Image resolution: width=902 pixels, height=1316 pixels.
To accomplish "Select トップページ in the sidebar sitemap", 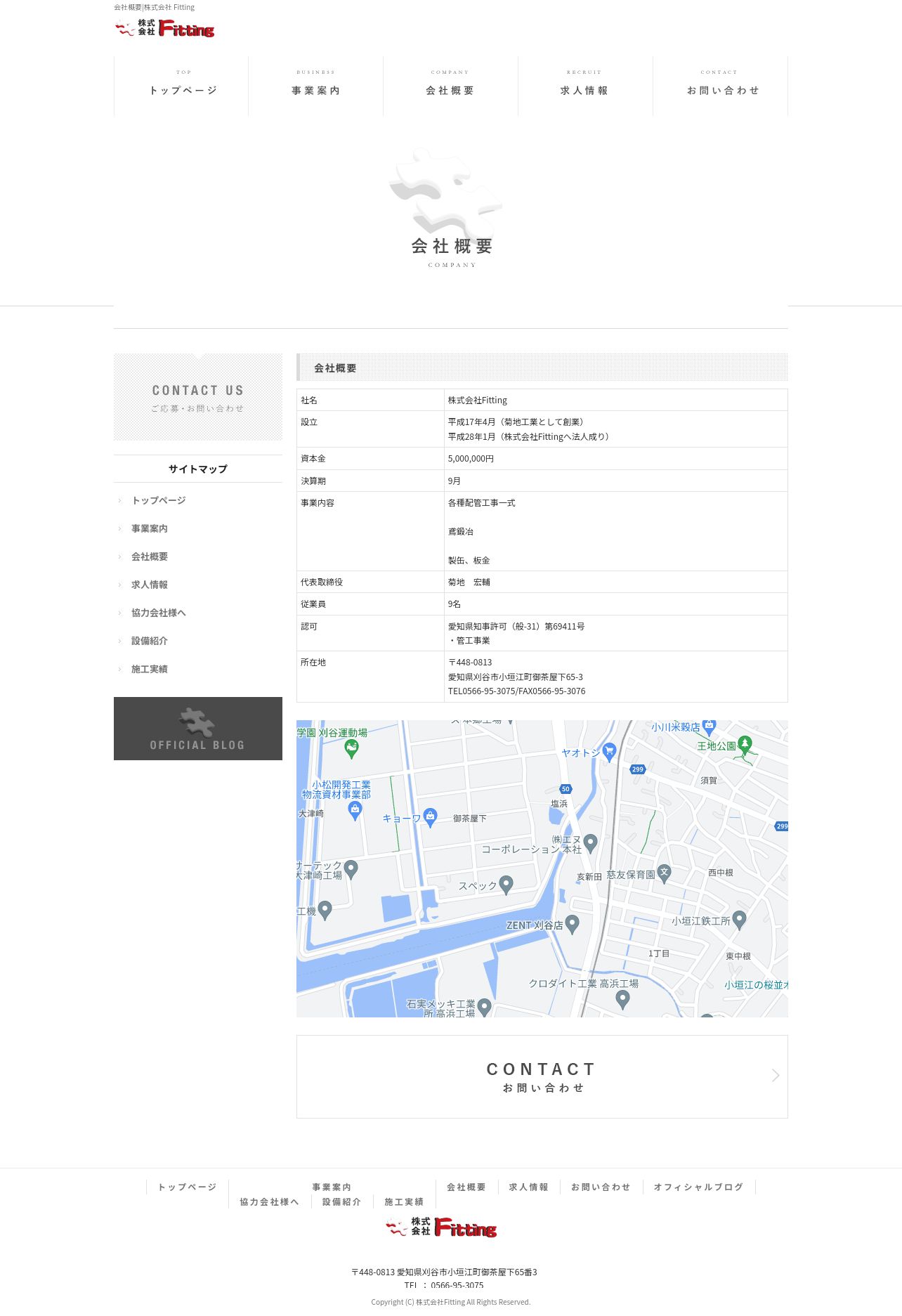I will point(159,500).
